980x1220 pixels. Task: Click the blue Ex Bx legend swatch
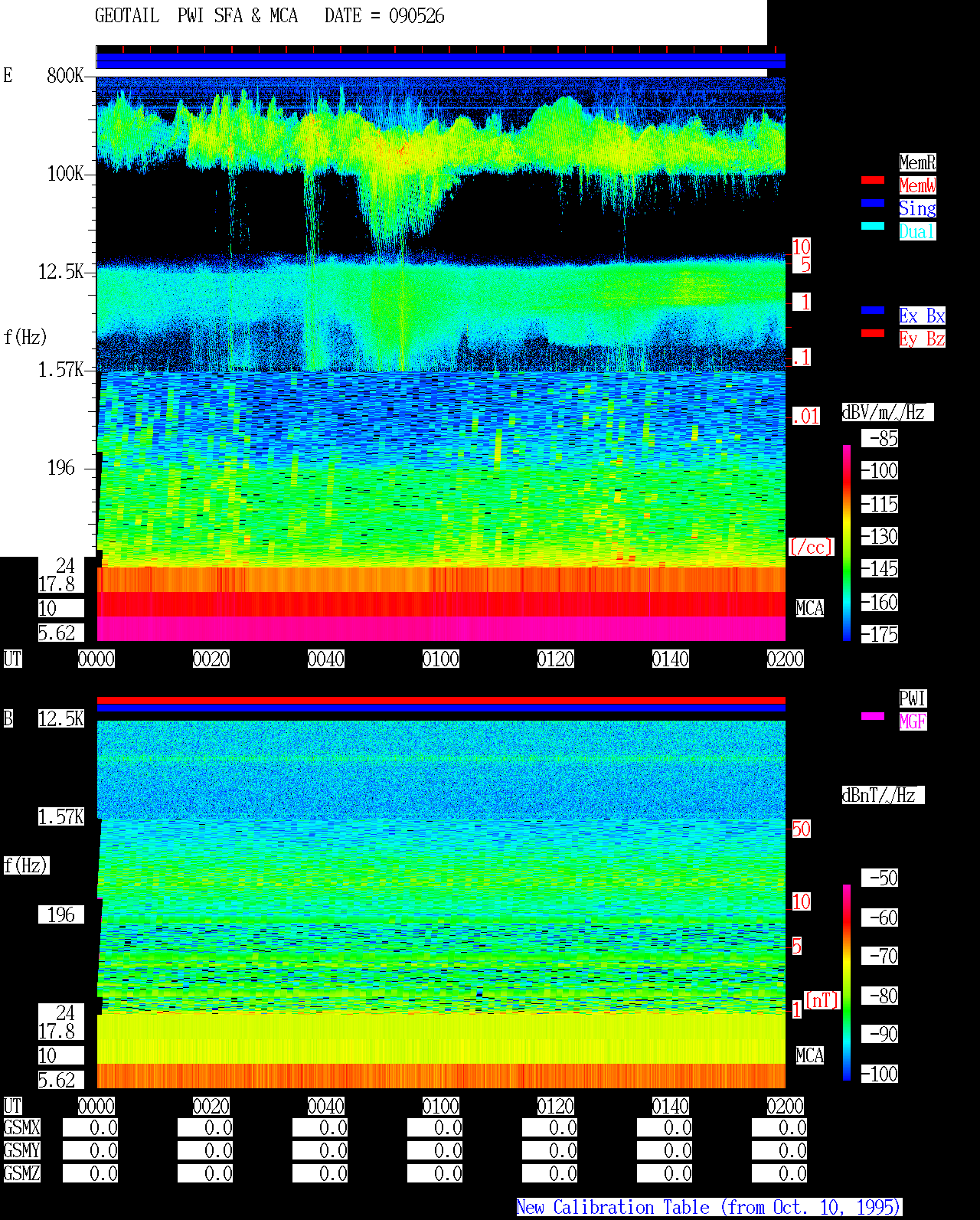coord(873,310)
